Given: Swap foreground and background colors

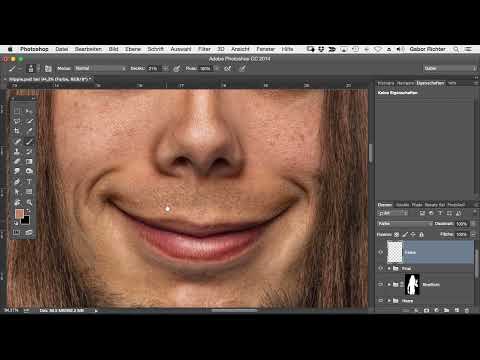Looking at the screenshot, I should tap(29, 211).
